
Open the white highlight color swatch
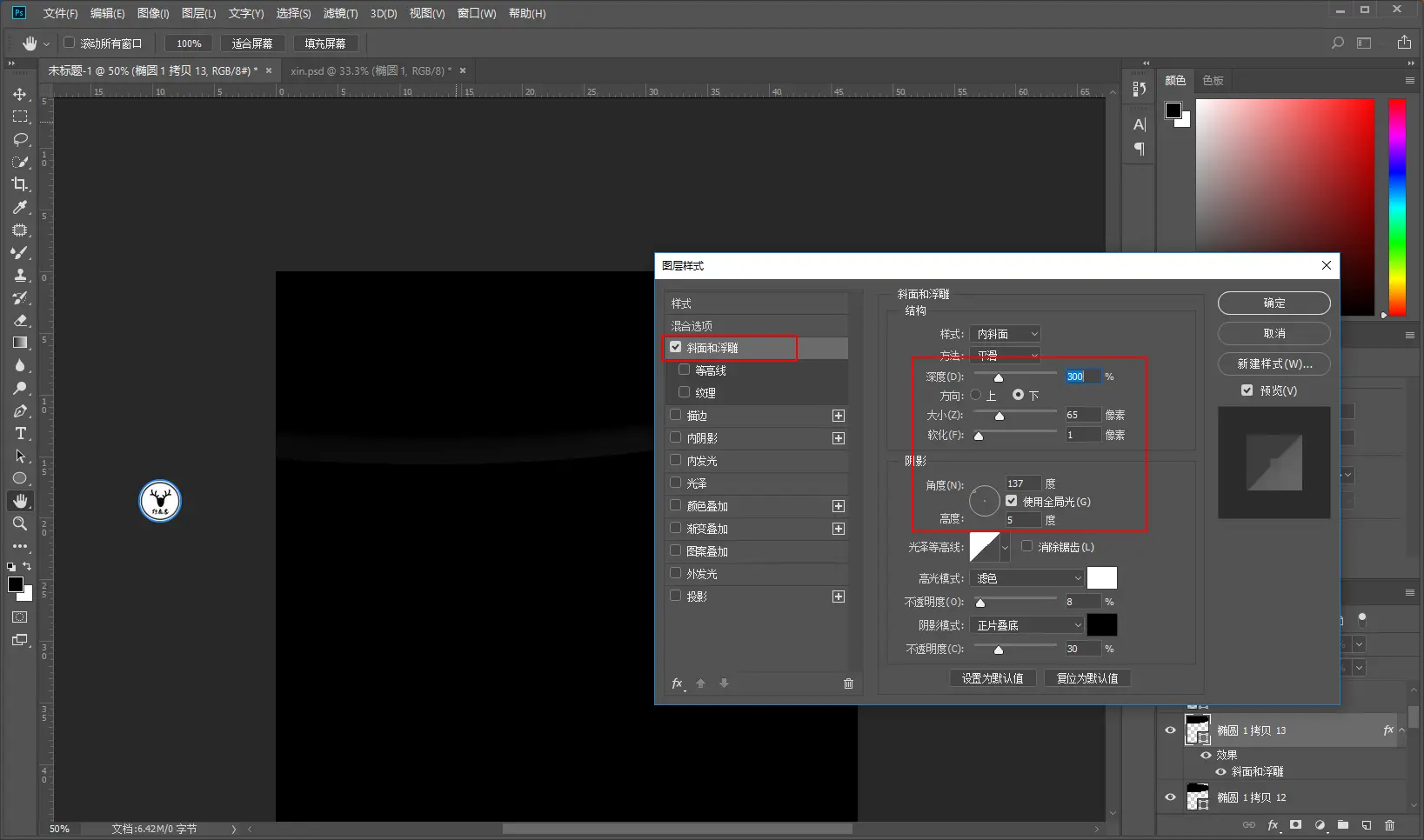1102,578
